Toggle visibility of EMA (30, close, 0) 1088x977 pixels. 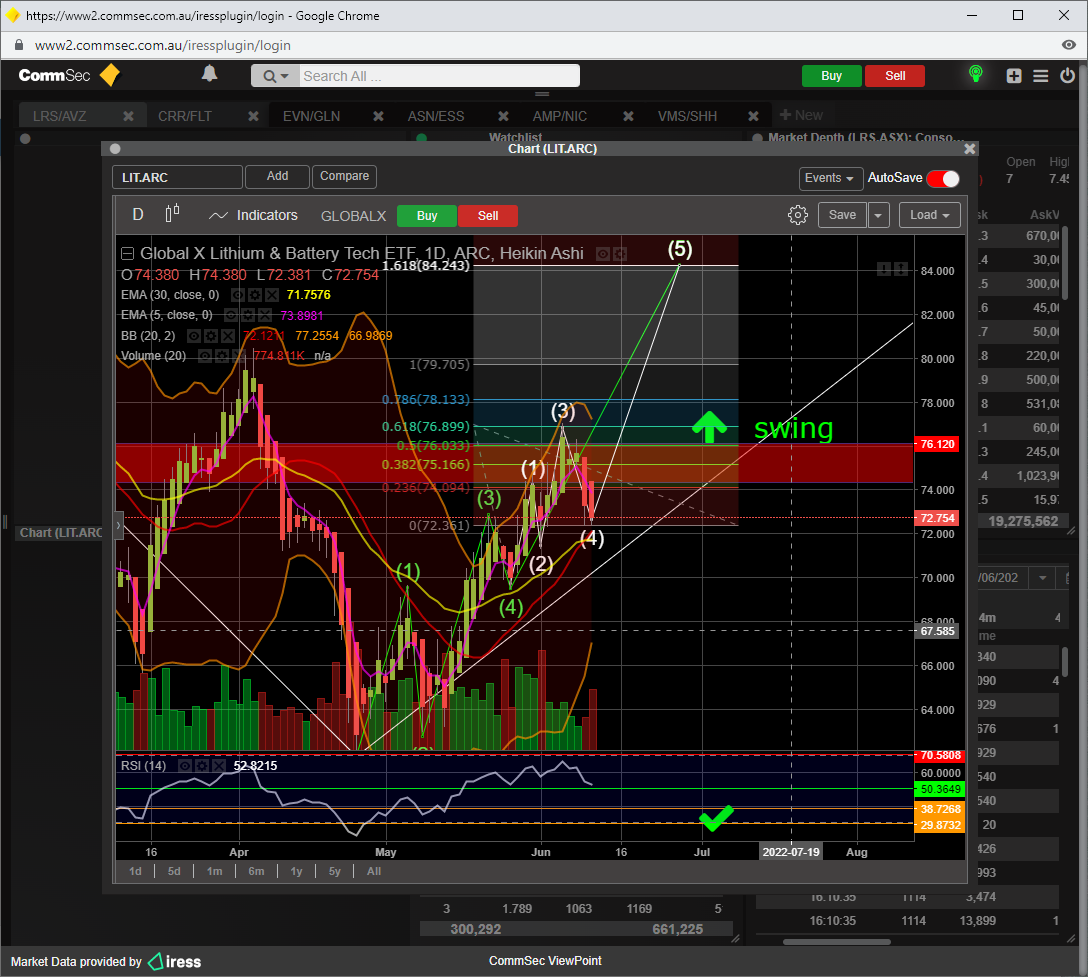pos(238,295)
